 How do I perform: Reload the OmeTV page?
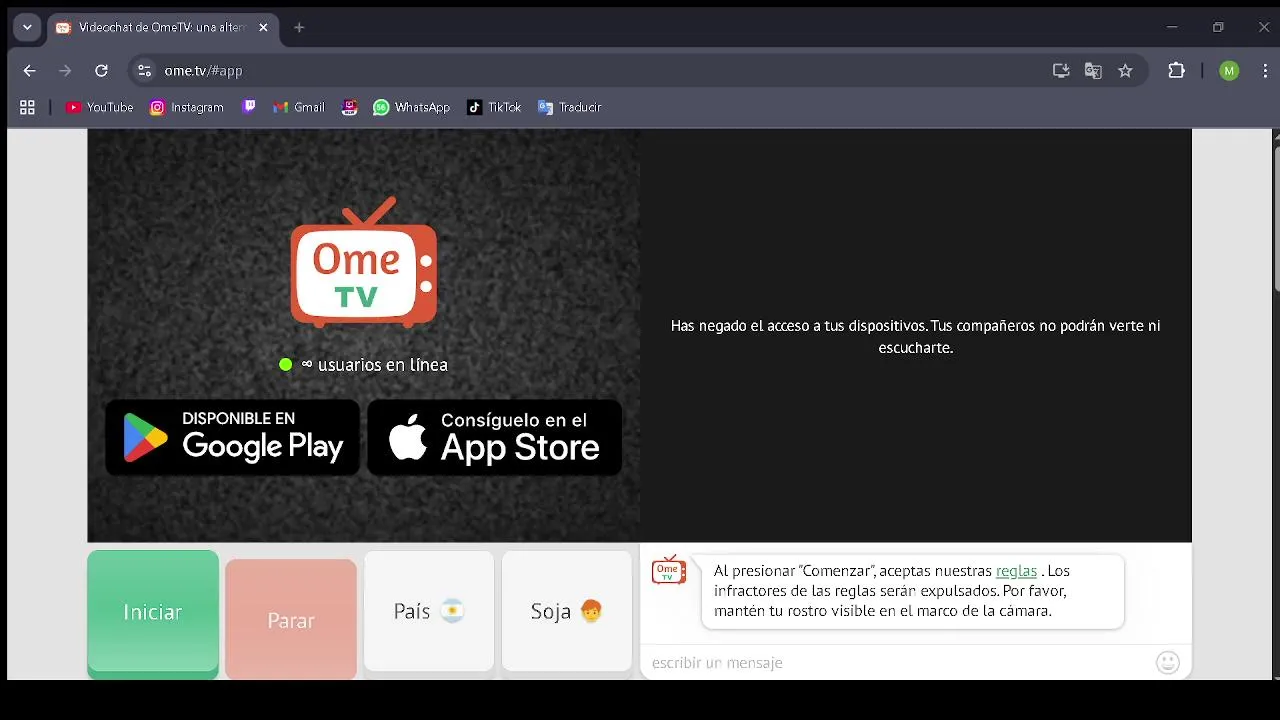tap(101, 71)
